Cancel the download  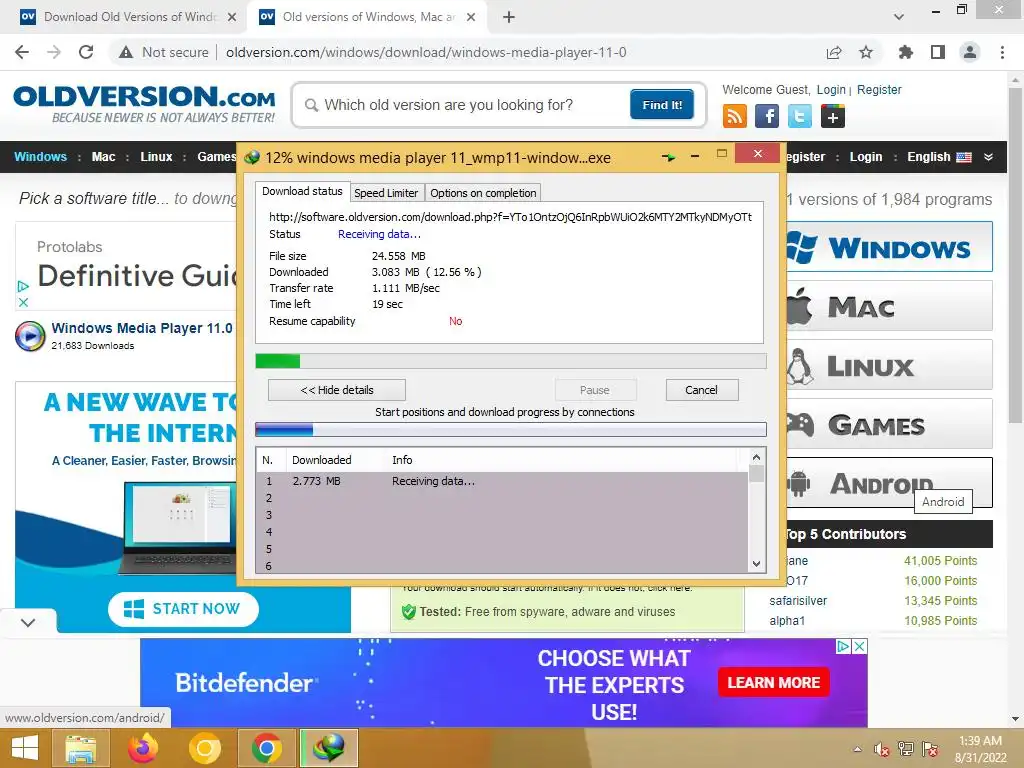coord(702,390)
